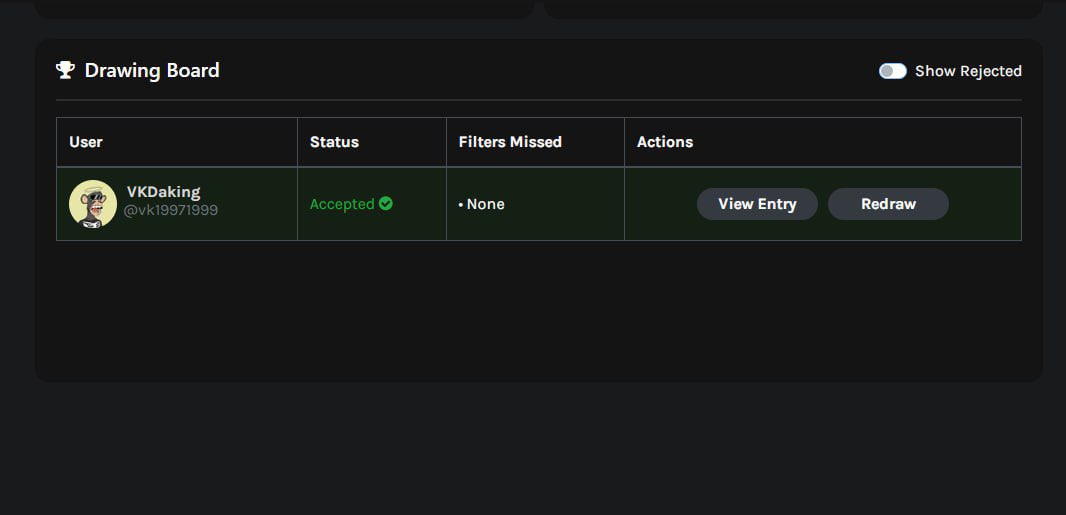Toggle the Show Rejected switch
Image resolution: width=1066 pixels, height=515 pixels.
coord(892,71)
